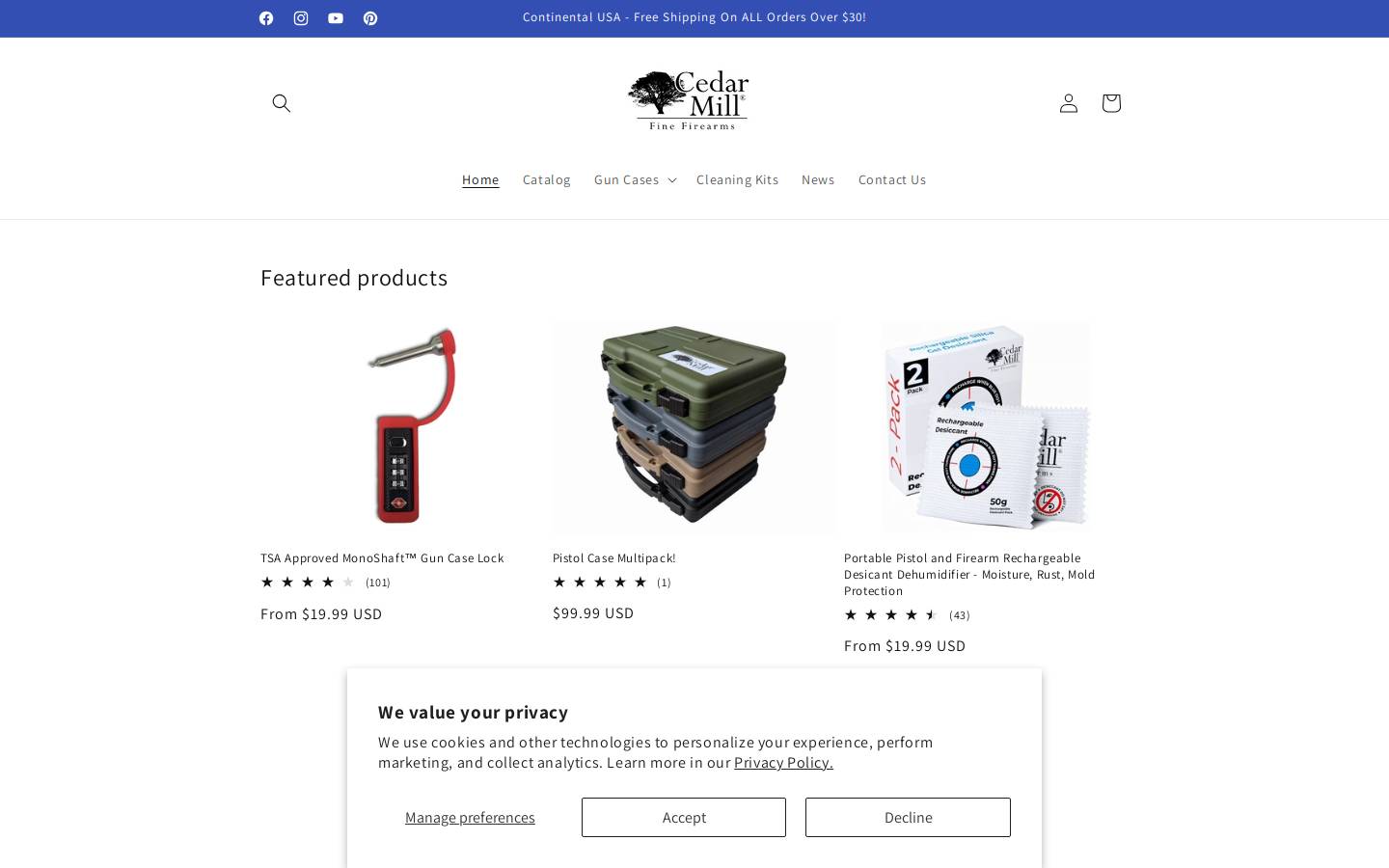
Task: Open the News menu item
Action: tap(818, 179)
